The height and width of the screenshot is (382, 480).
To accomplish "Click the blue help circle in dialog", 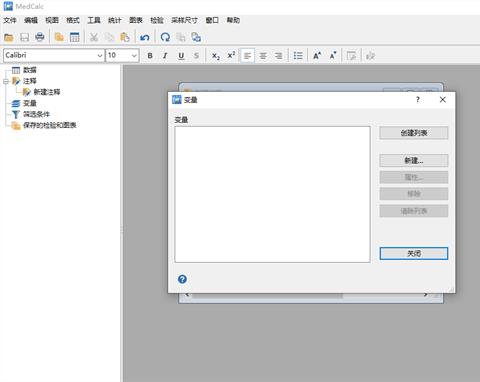I will tap(182, 279).
